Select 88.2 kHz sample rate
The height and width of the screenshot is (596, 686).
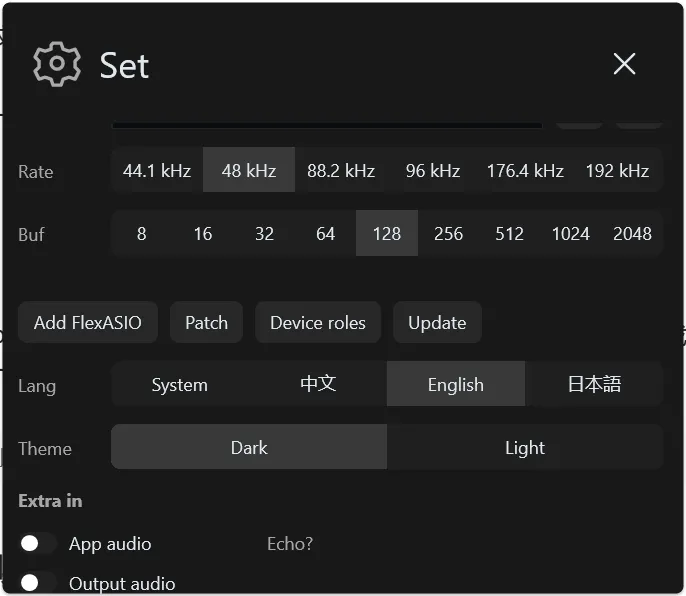[341, 170]
